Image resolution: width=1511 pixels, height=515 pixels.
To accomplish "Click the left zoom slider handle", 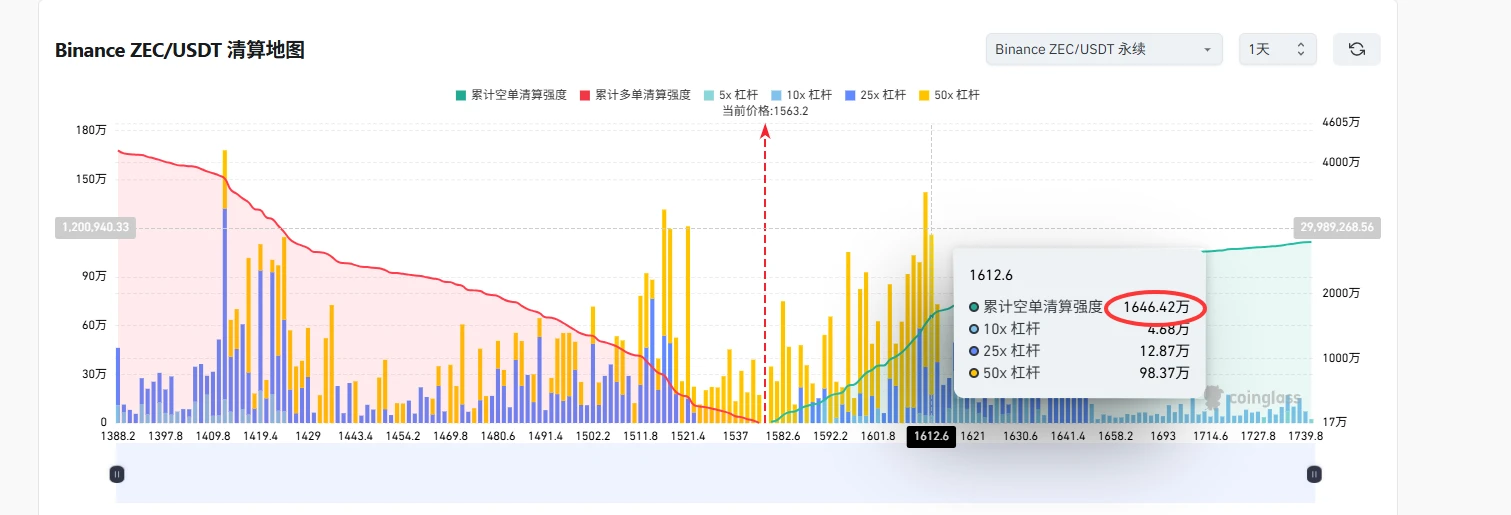I will click(117, 474).
